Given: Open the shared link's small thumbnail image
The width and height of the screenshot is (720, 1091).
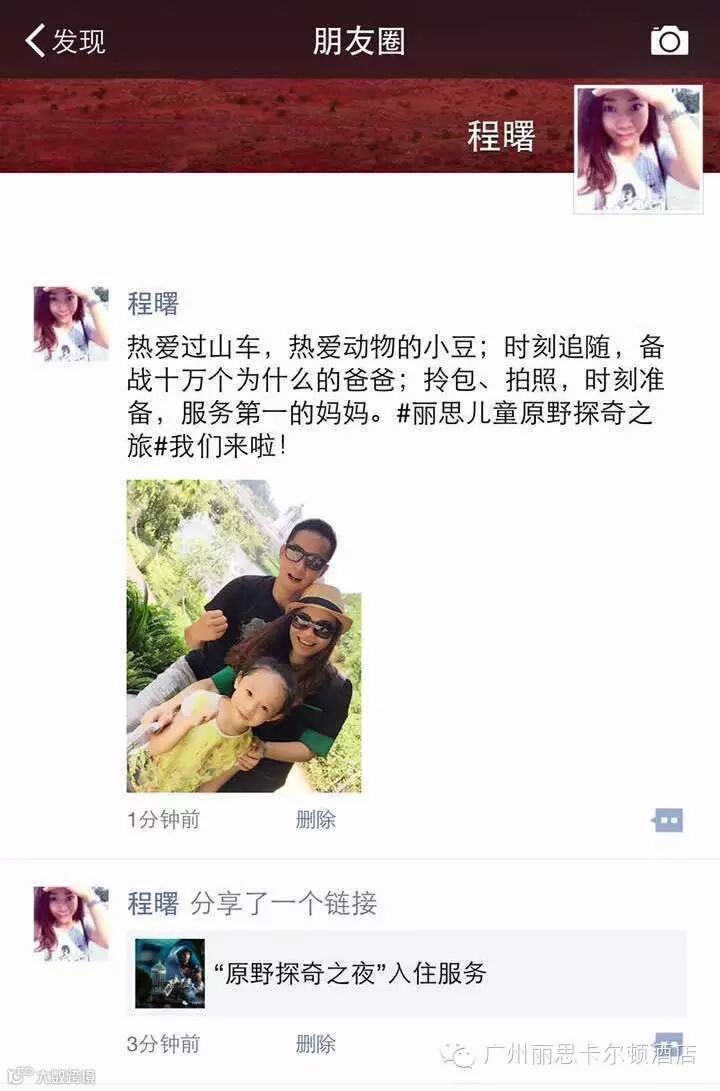Looking at the screenshot, I should click(170, 973).
